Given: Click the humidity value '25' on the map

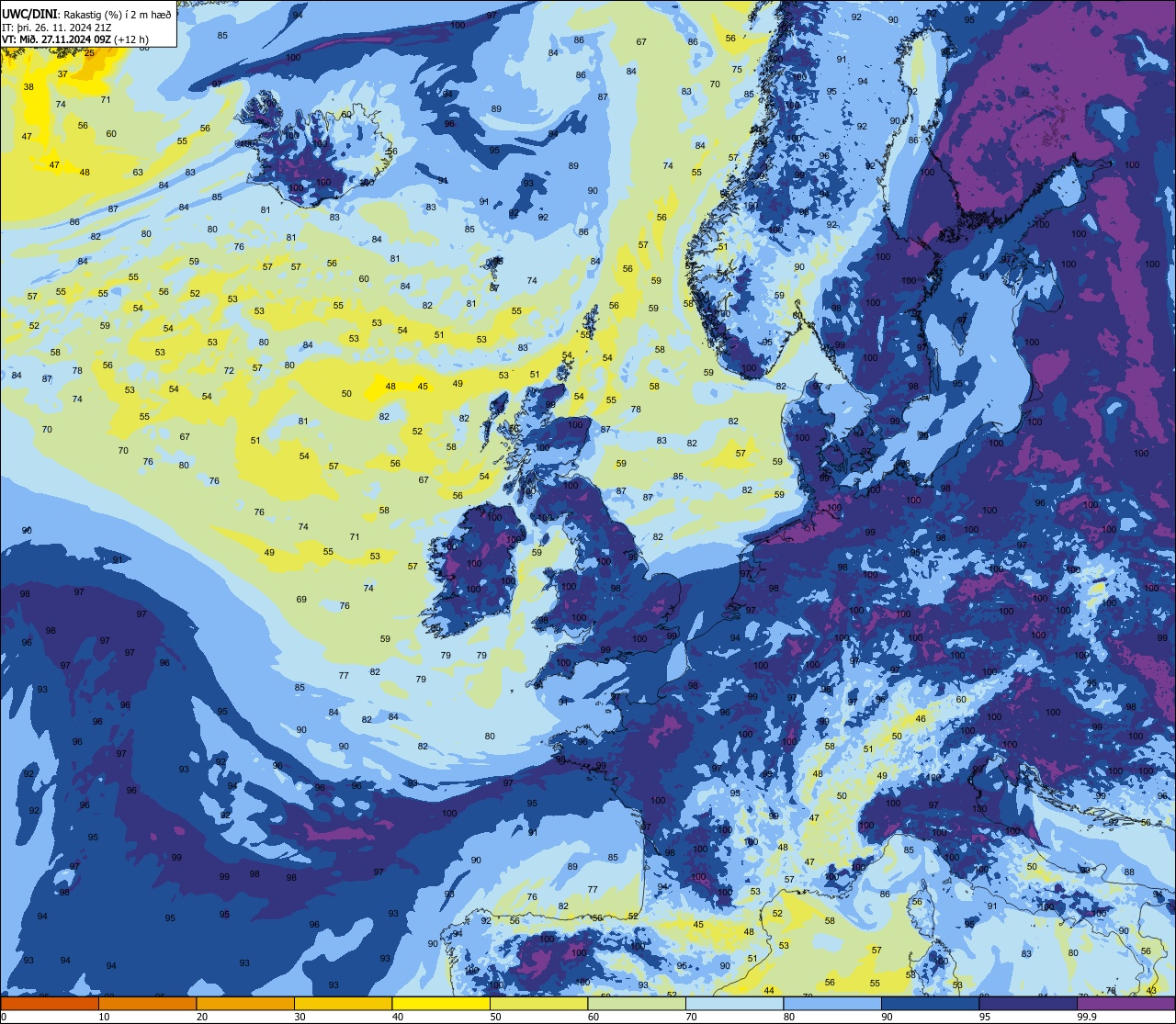Looking at the screenshot, I should coord(89,53).
